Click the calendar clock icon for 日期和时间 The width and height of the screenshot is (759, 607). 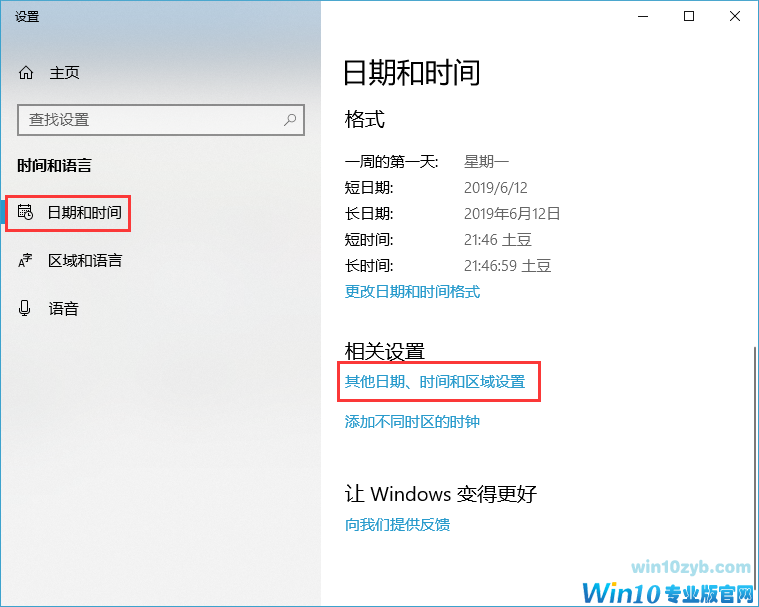[x=25, y=212]
